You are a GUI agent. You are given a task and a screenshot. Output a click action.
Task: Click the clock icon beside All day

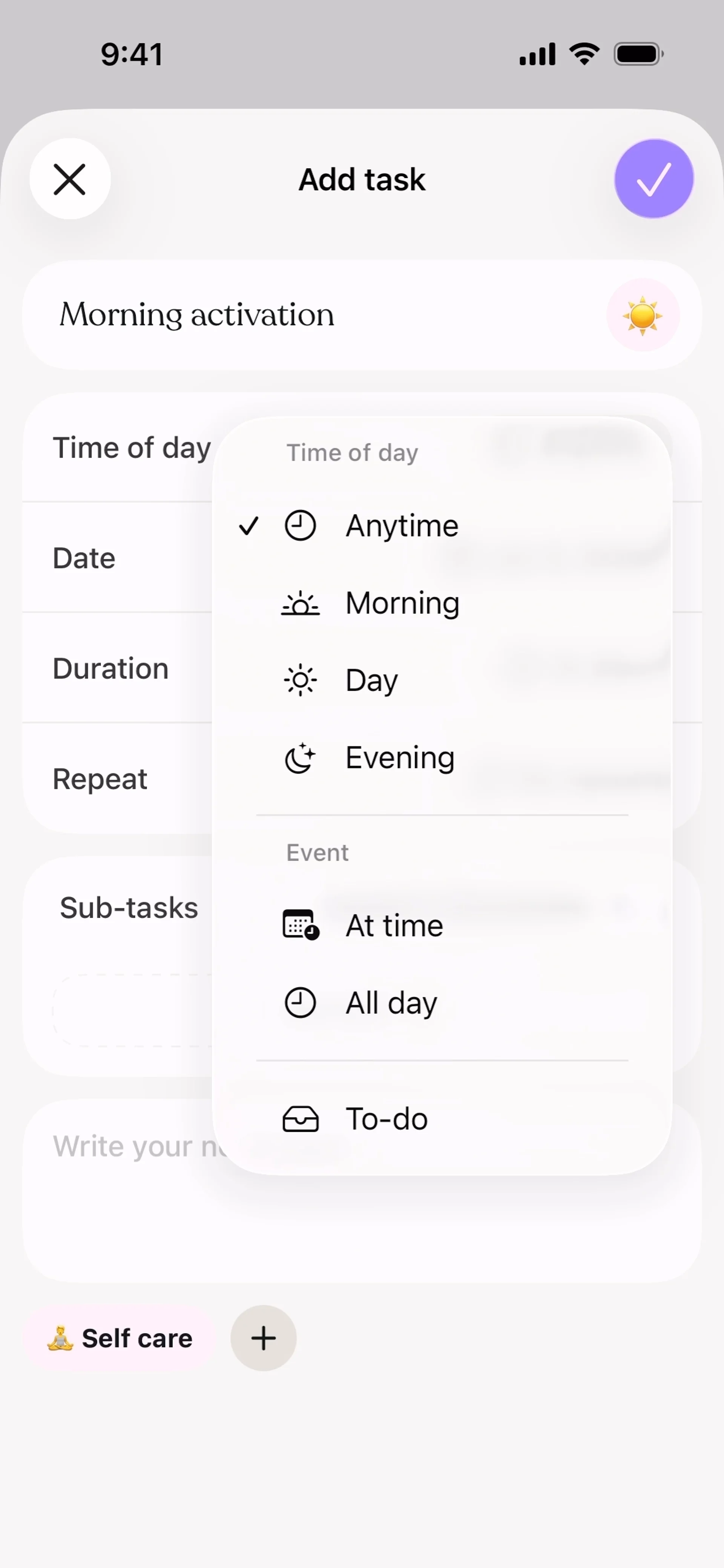(x=299, y=1002)
